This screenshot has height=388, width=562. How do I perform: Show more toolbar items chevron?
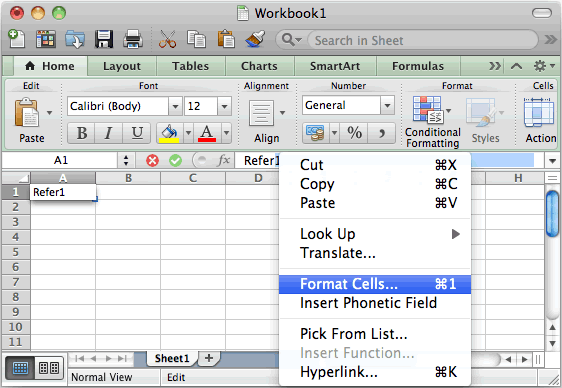(550, 39)
